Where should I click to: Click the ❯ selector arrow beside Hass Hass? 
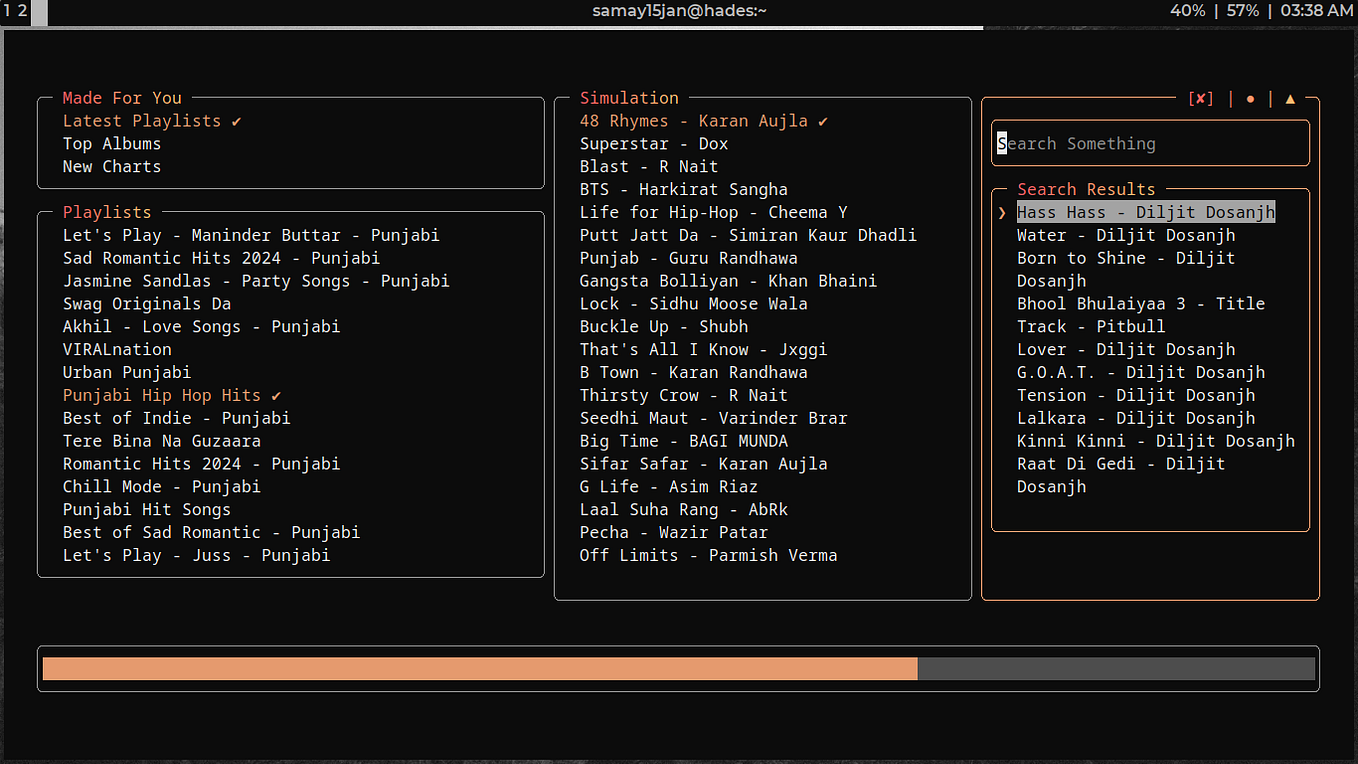(x=1002, y=212)
